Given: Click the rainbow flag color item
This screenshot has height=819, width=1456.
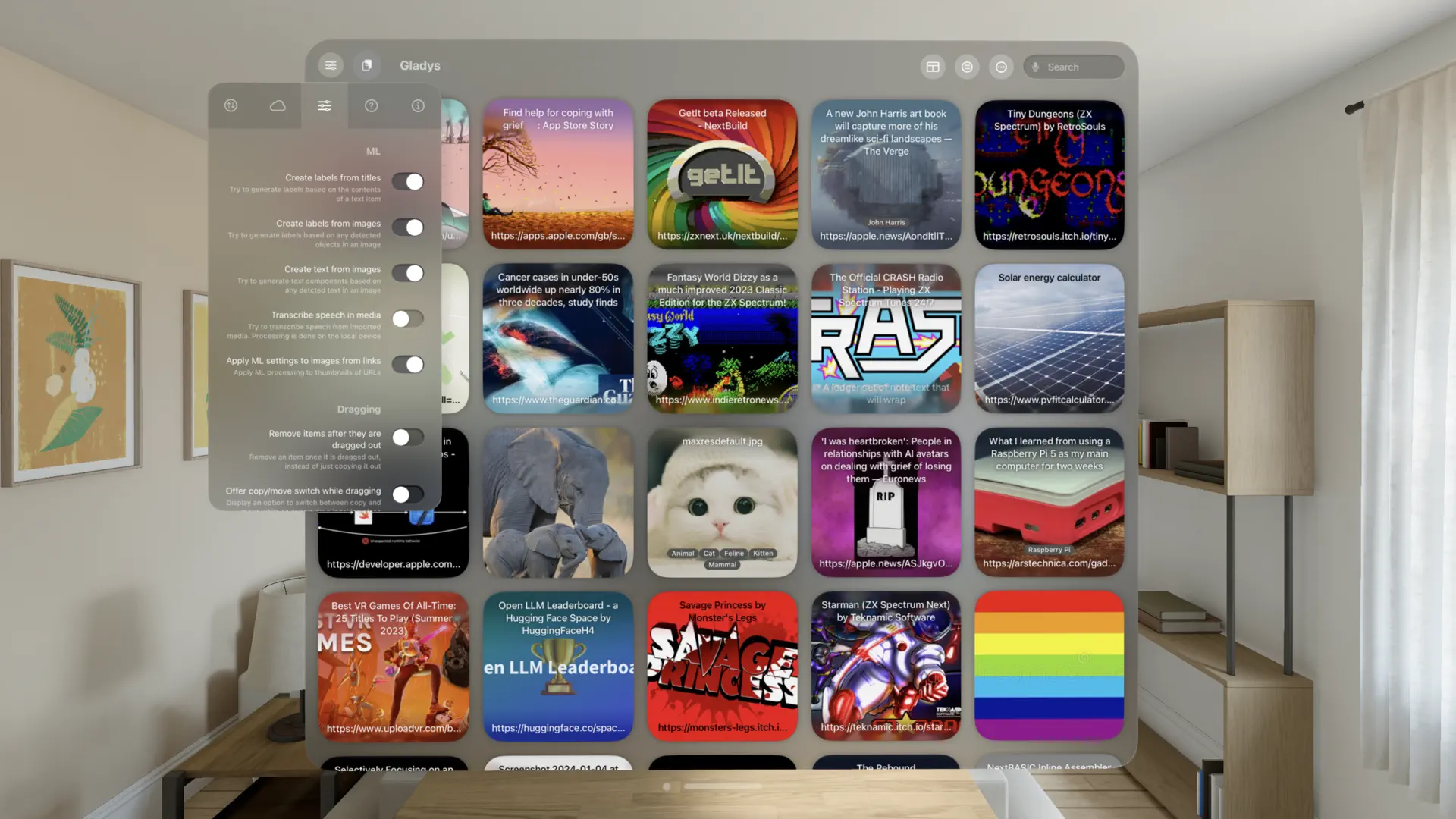Looking at the screenshot, I should point(1049,666).
